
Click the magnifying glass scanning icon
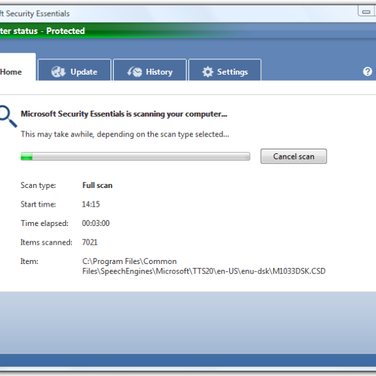(8, 116)
